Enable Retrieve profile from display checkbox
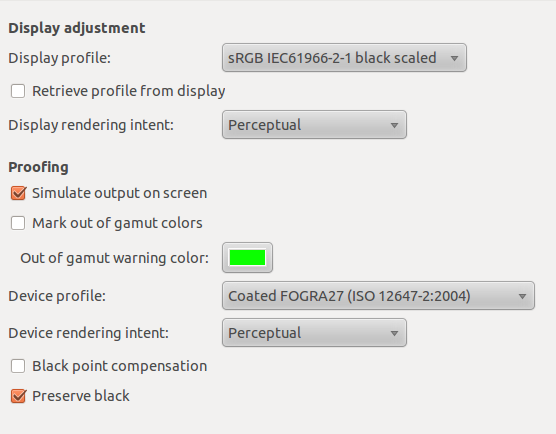This screenshot has height=434, width=556. point(18,91)
